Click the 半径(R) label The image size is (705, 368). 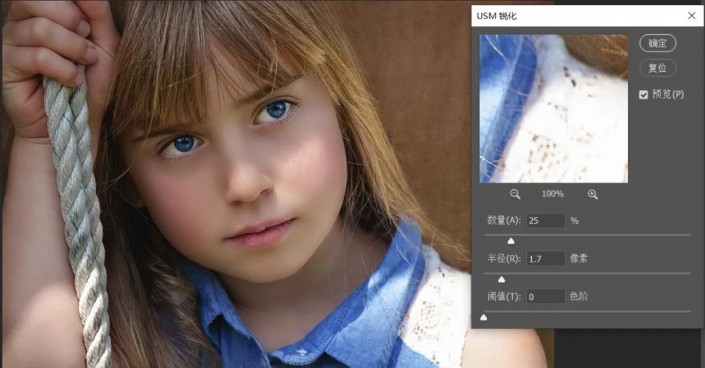point(504,259)
